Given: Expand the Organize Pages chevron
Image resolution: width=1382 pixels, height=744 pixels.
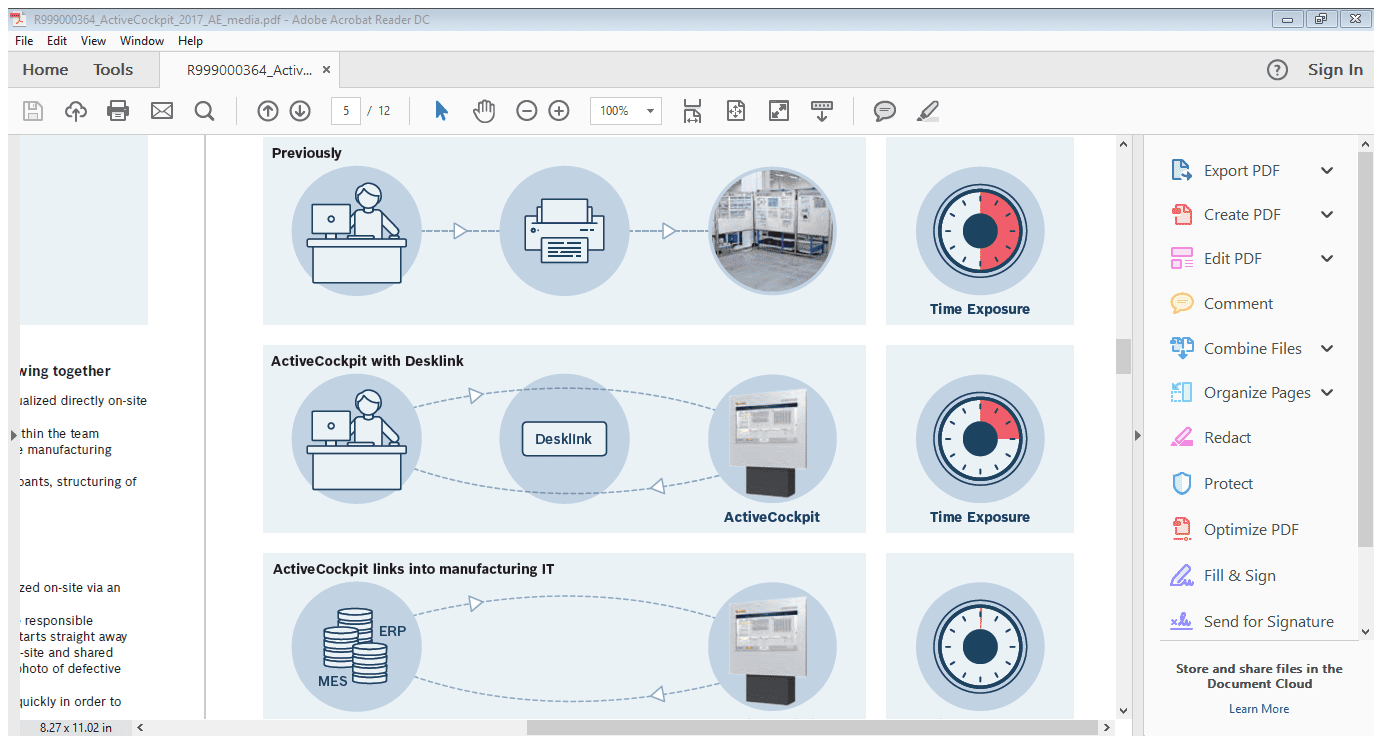Looking at the screenshot, I should point(1327,392).
